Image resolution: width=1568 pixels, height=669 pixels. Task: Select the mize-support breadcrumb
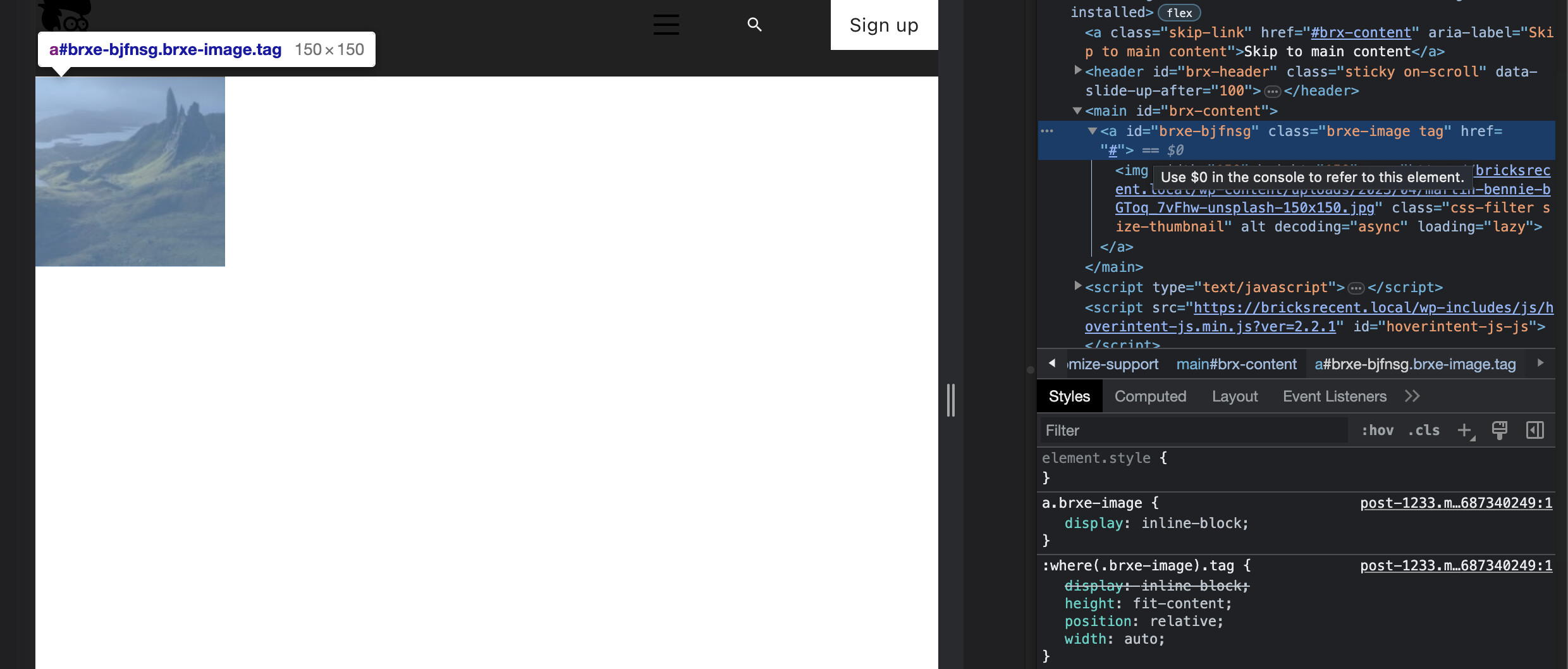[1113, 364]
